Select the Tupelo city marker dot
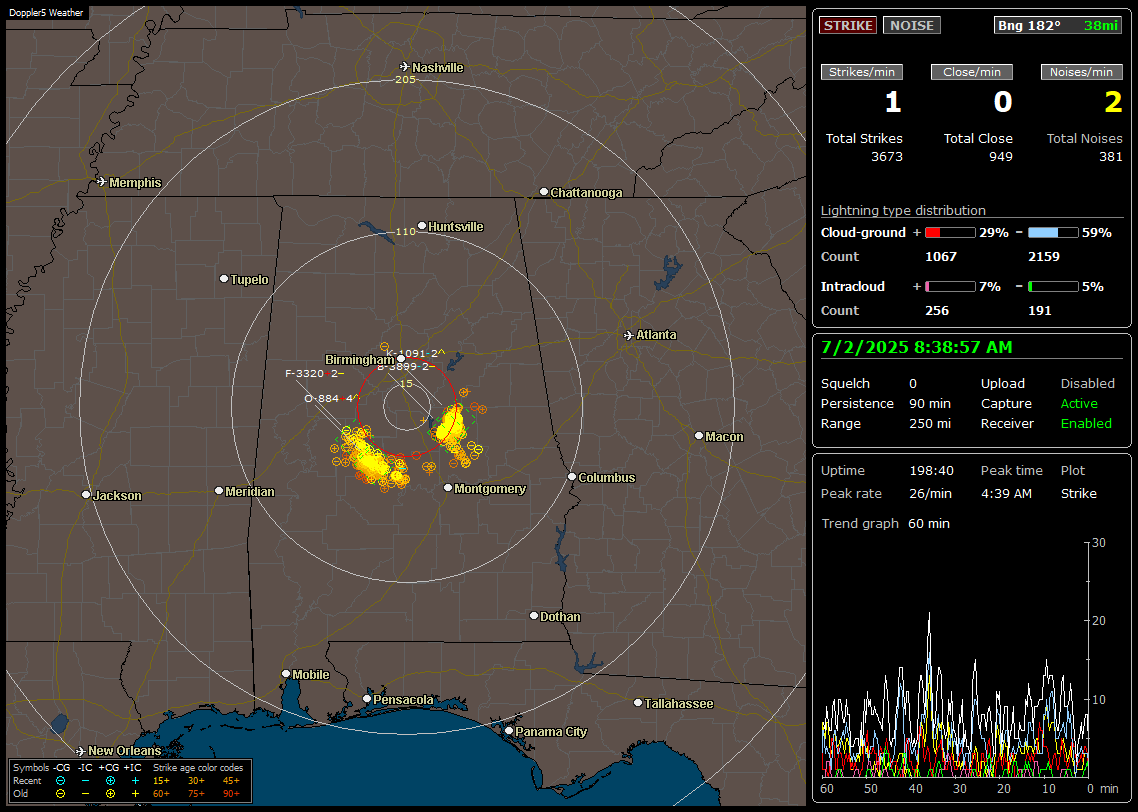The width and height of the screenshot is (1138, 812). pos(224,279)
